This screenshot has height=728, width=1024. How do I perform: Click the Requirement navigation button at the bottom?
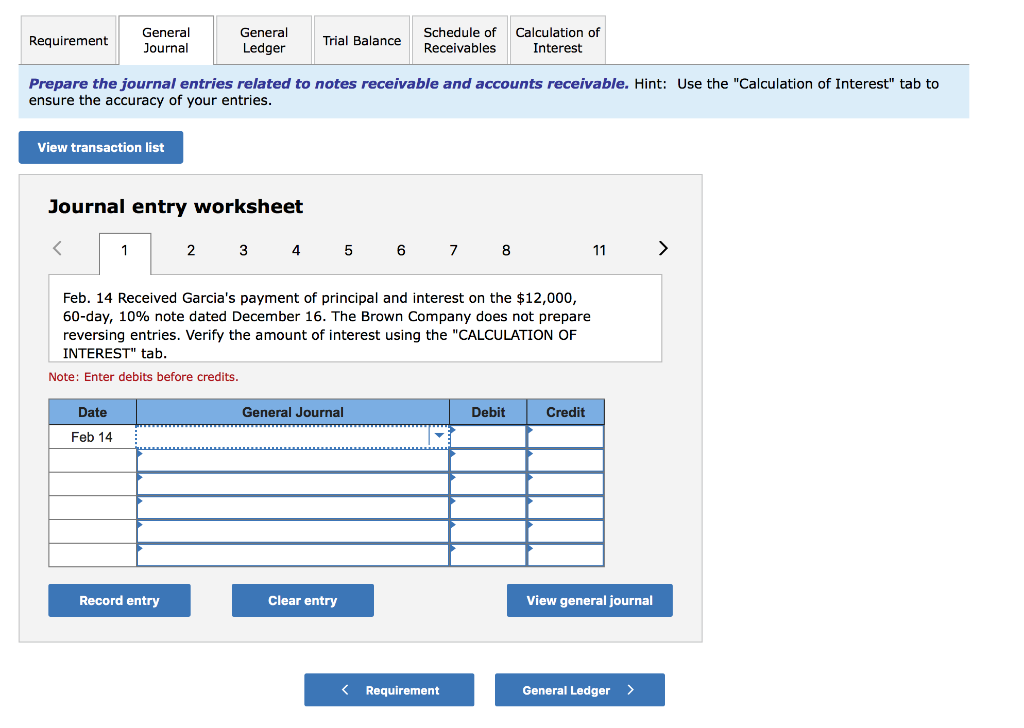(x=389, y=689)
